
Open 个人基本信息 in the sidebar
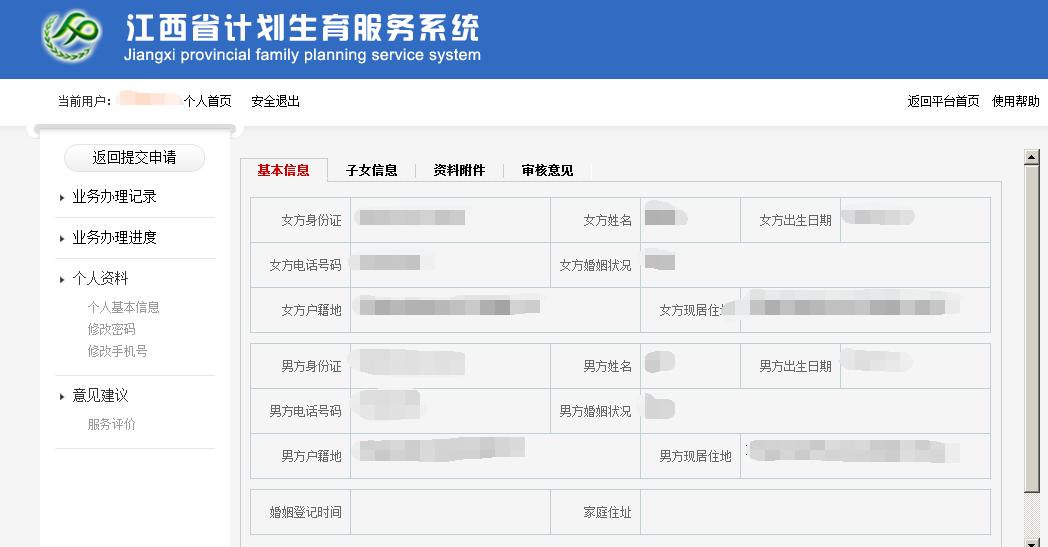(x=124, y=307)
